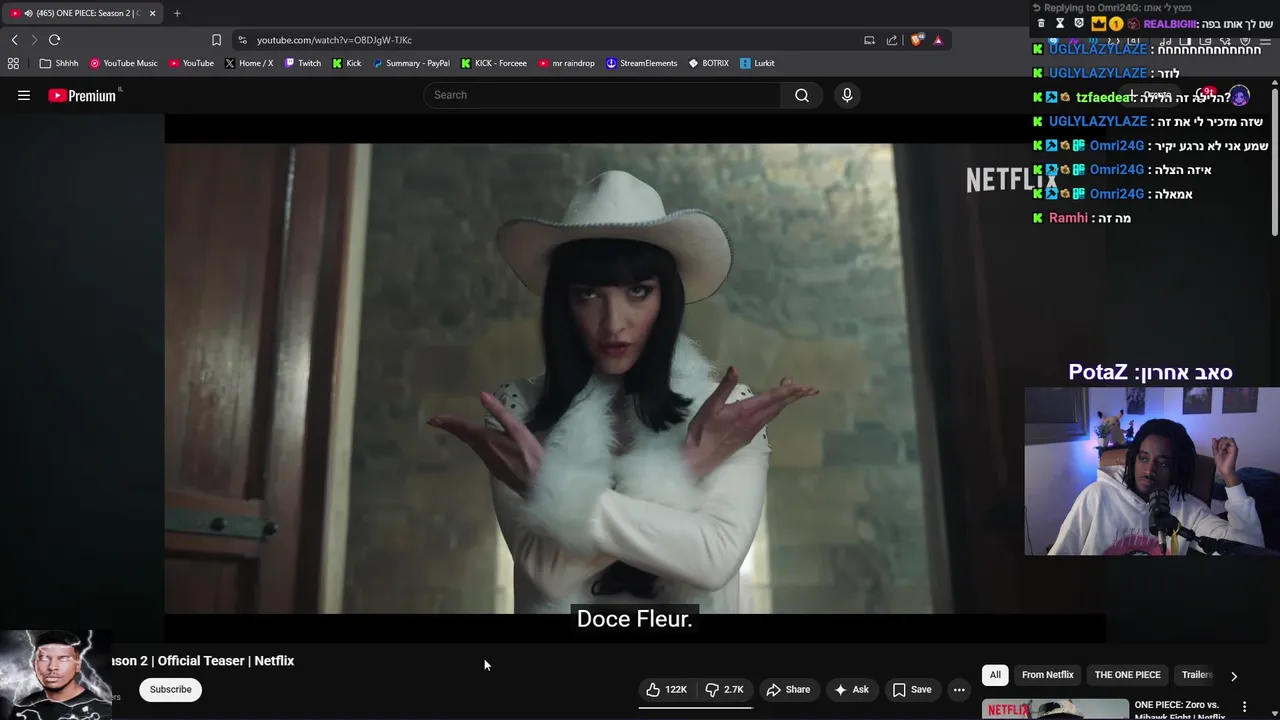Click the hourglass timeout icon in chat overlay
Image resolution: width=1280 pixels, height=720 pixels.
1060,23
